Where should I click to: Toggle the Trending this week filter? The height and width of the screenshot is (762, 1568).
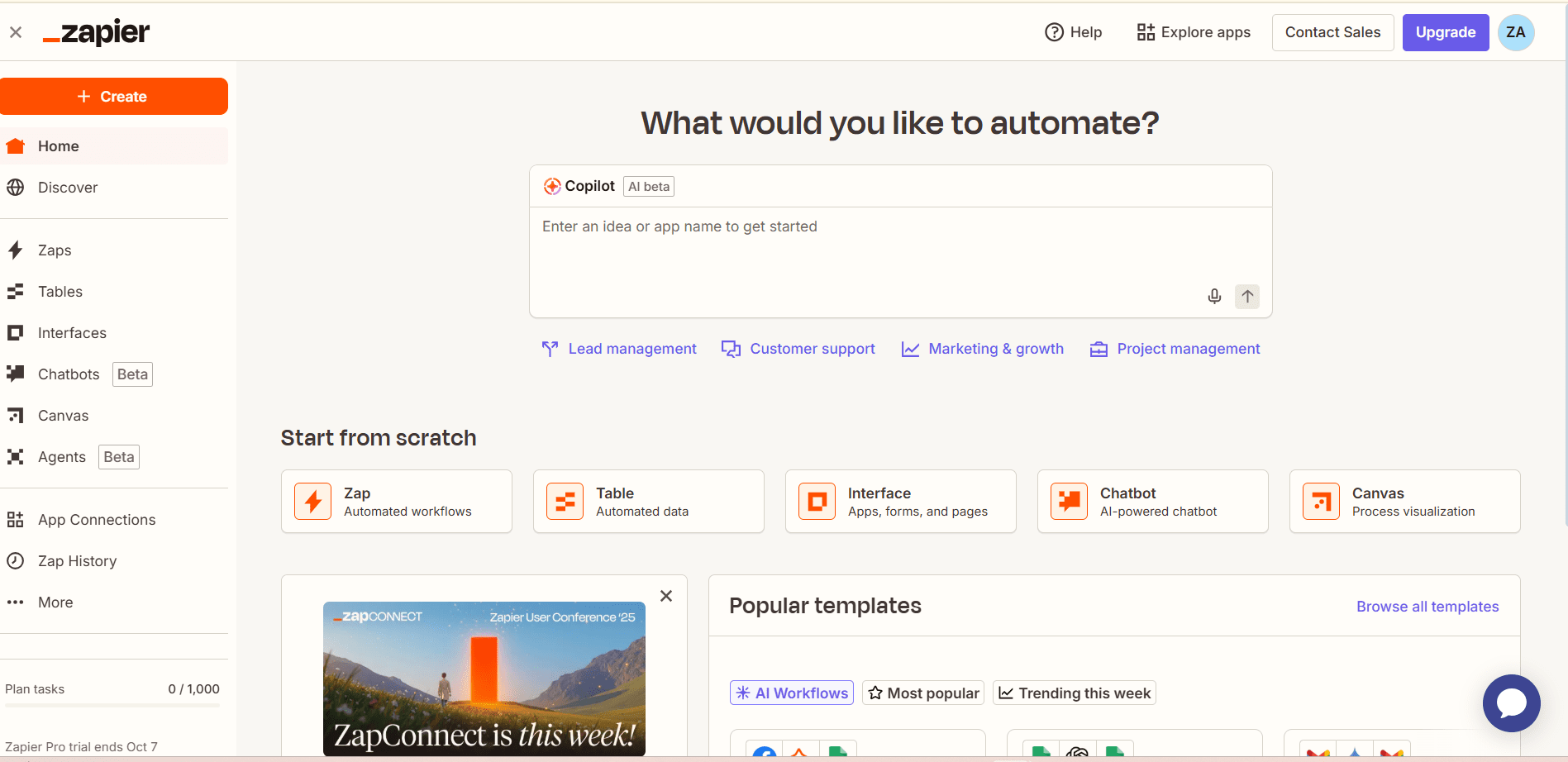[x=1074, y=693]
